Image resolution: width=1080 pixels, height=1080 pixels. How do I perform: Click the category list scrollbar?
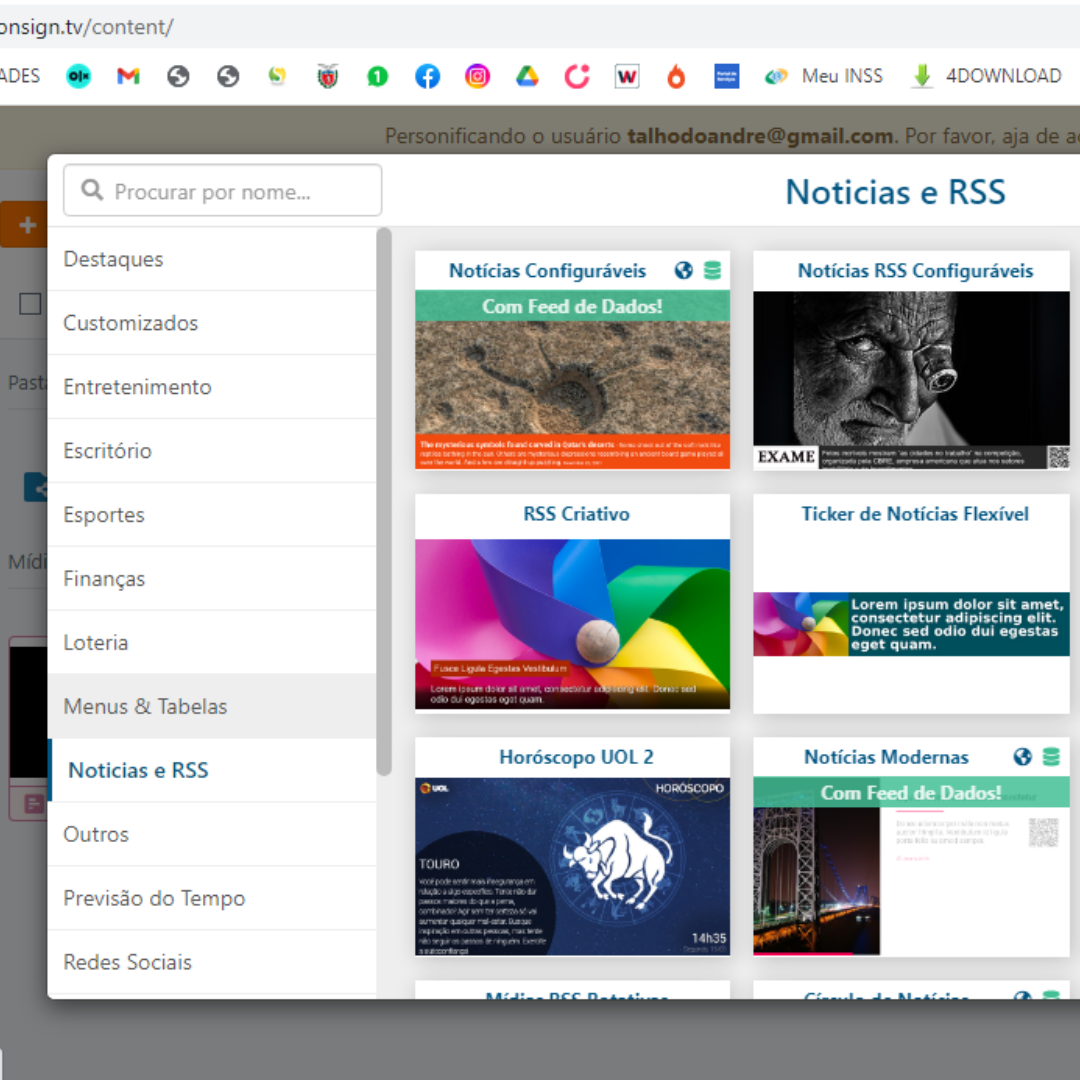384,501
